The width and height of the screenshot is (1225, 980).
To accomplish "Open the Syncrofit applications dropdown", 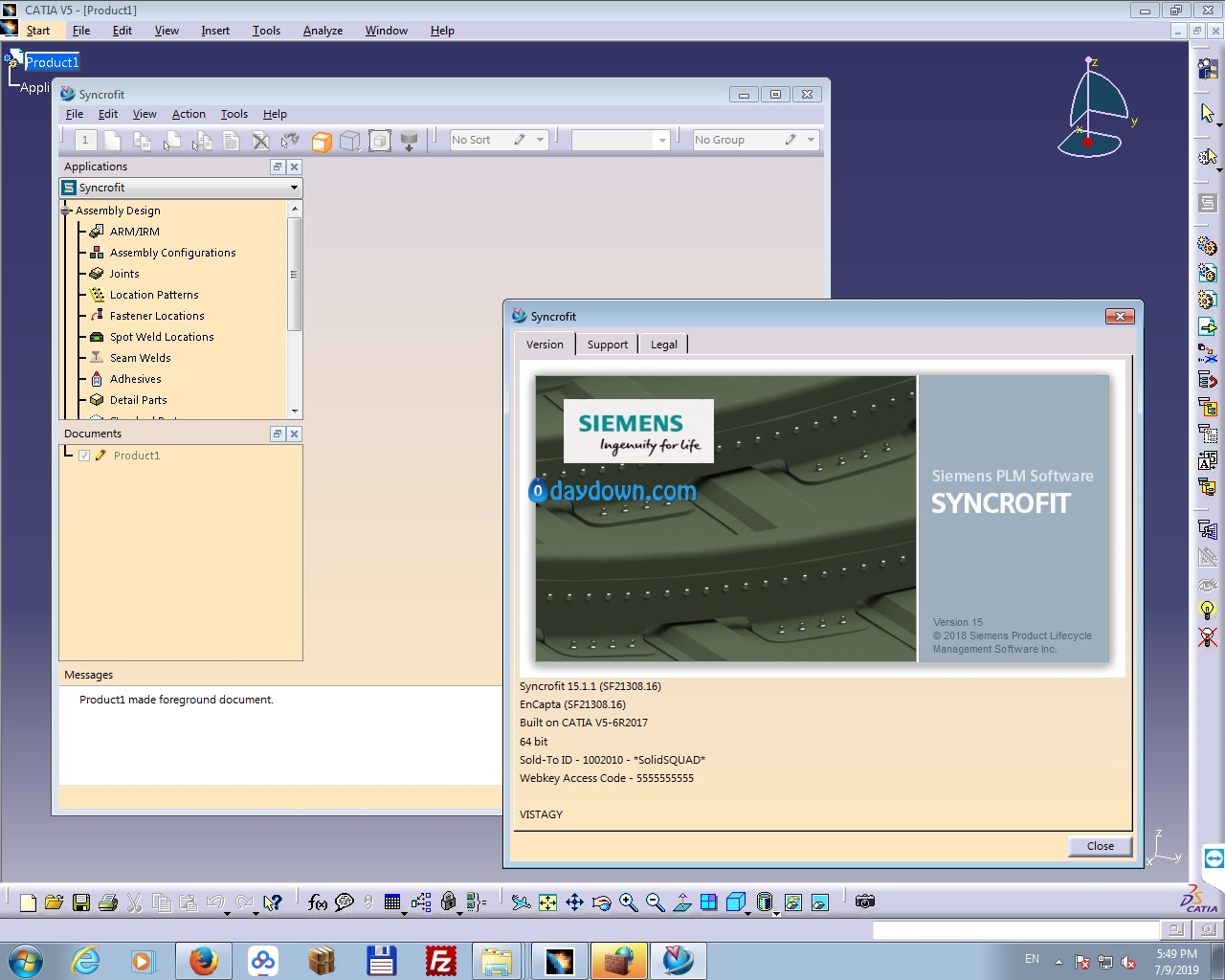I will [294, 188].
